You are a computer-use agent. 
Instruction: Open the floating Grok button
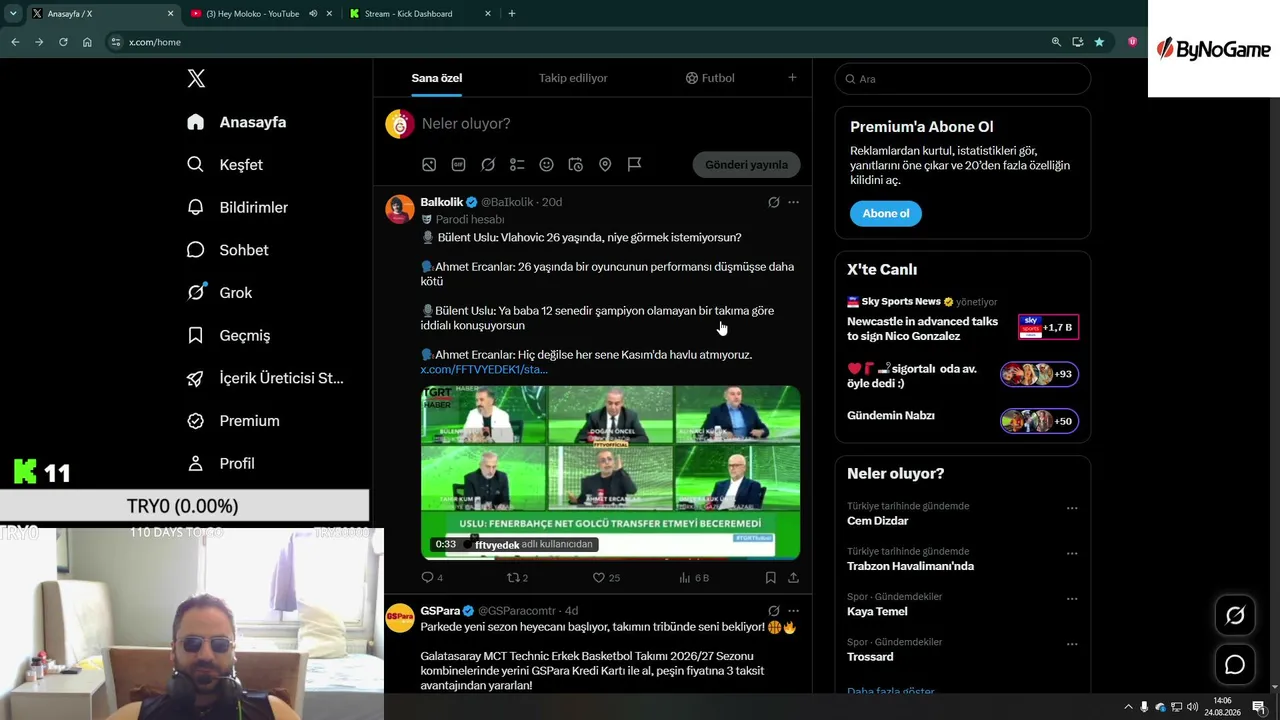point(1235,616)
